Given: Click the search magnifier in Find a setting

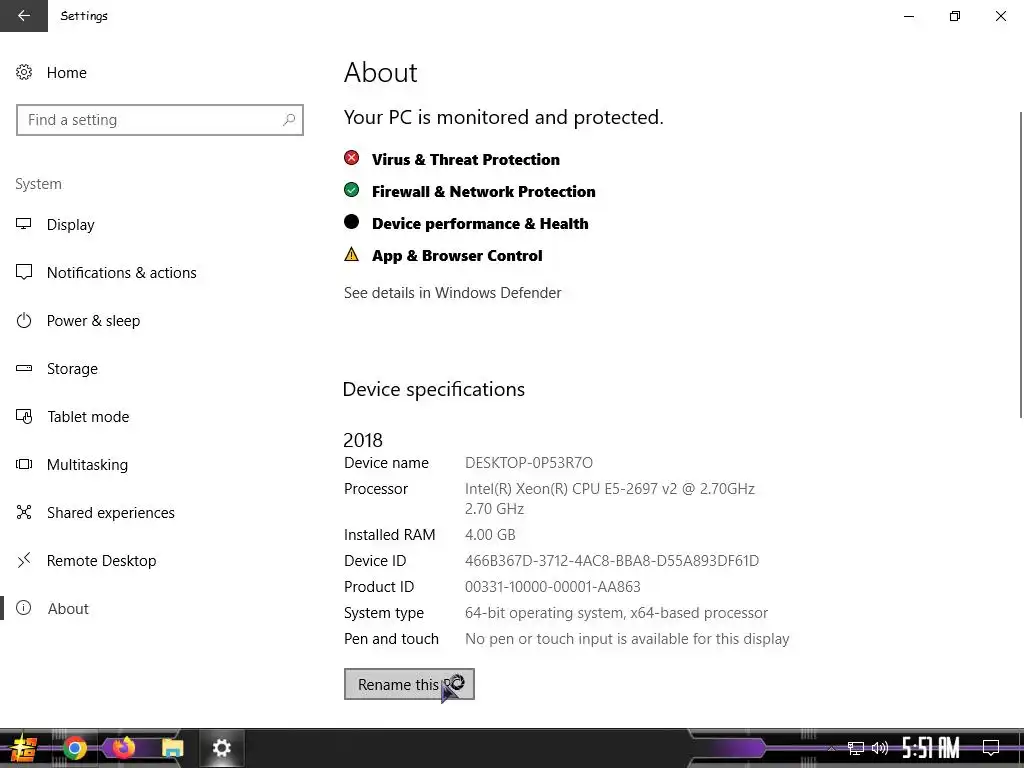Looking at the screenshot, I should 289,120.
